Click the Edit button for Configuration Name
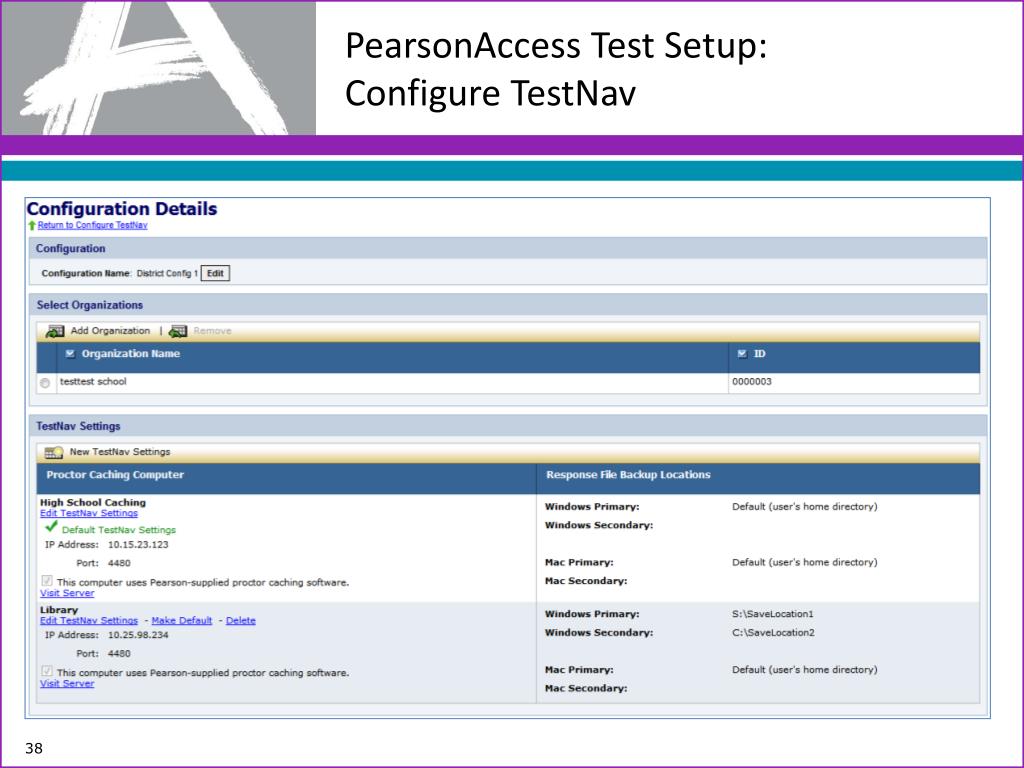Image resolution: width=1024 pixels, height=768 pixels. (x=215, y=274)
